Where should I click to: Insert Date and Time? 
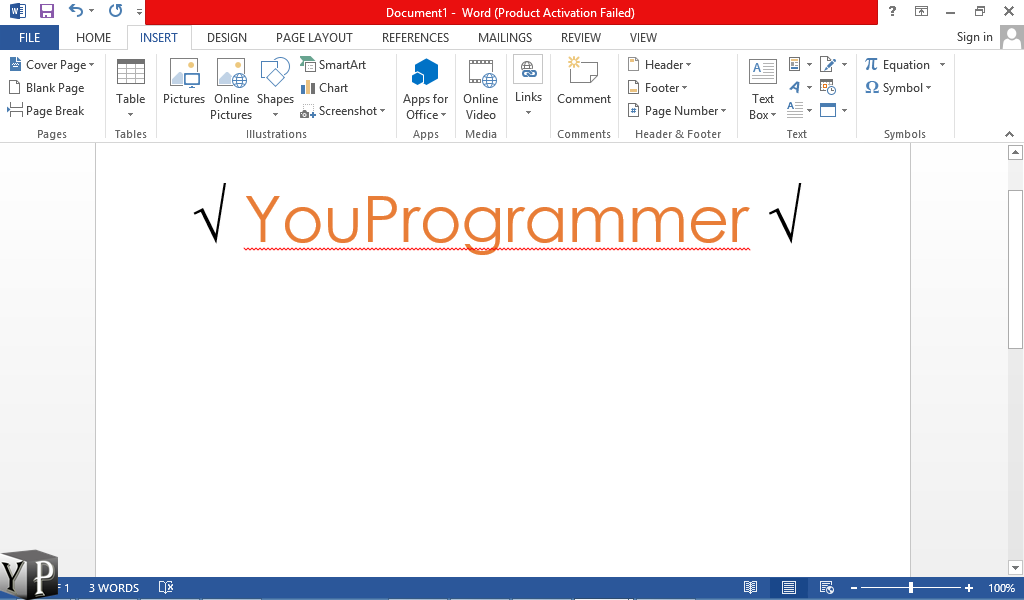pos(828,87)
